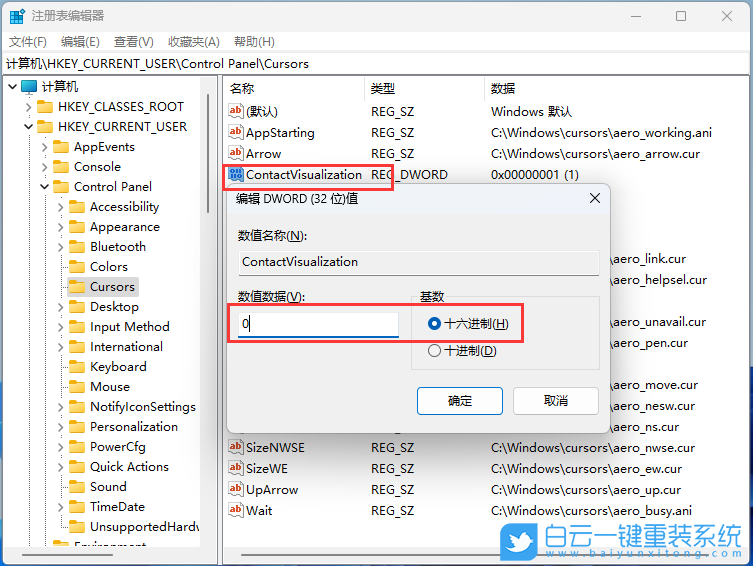
Task: Click the aero_busy.ani data cell
Action: (x=591, y=510)
